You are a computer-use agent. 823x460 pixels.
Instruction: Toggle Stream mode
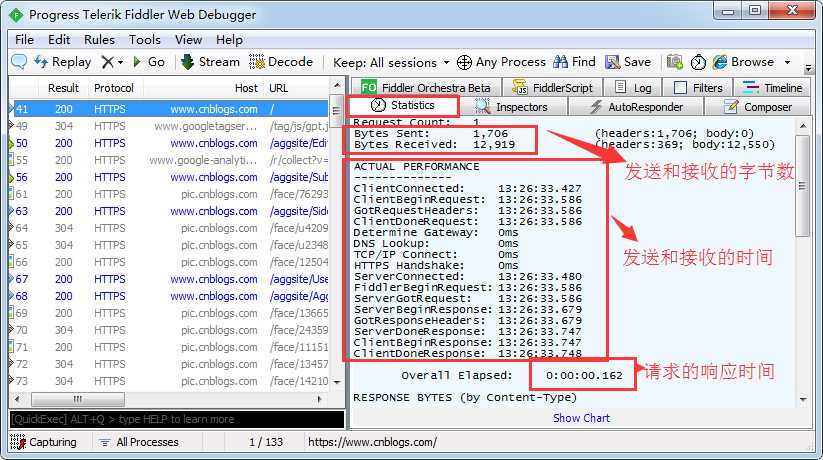[x=210, y=62]
